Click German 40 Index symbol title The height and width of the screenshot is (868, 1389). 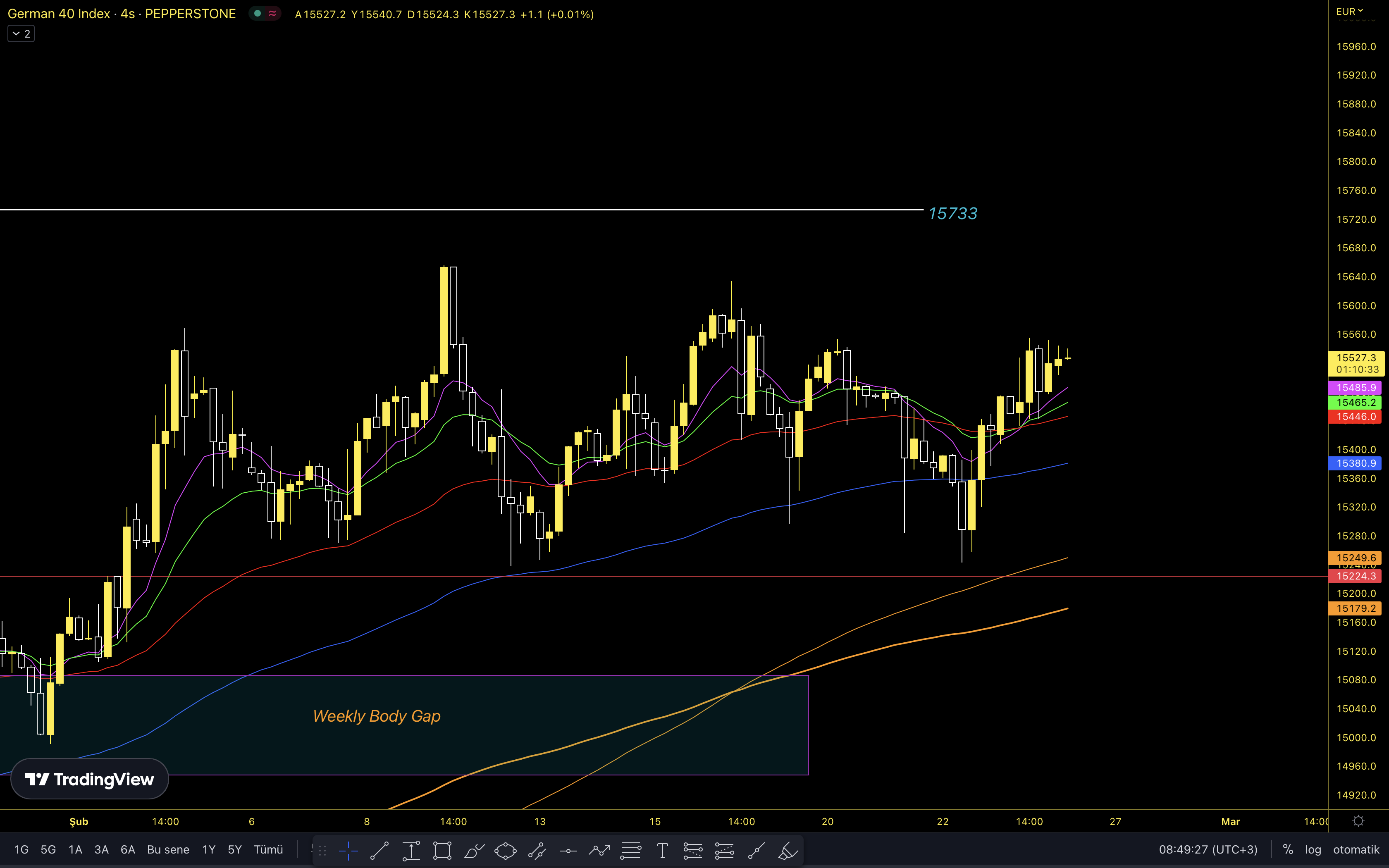59,14
